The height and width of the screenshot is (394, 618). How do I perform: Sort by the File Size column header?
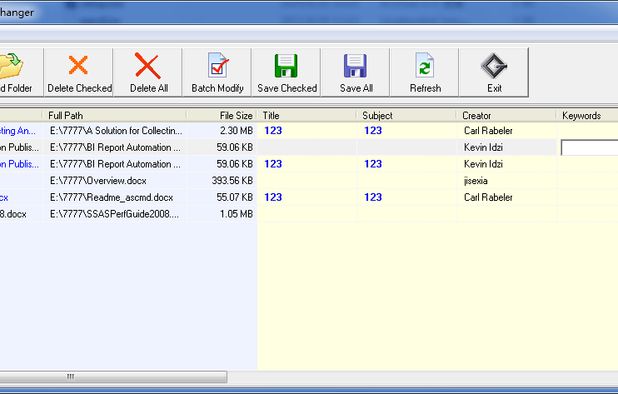222,115
